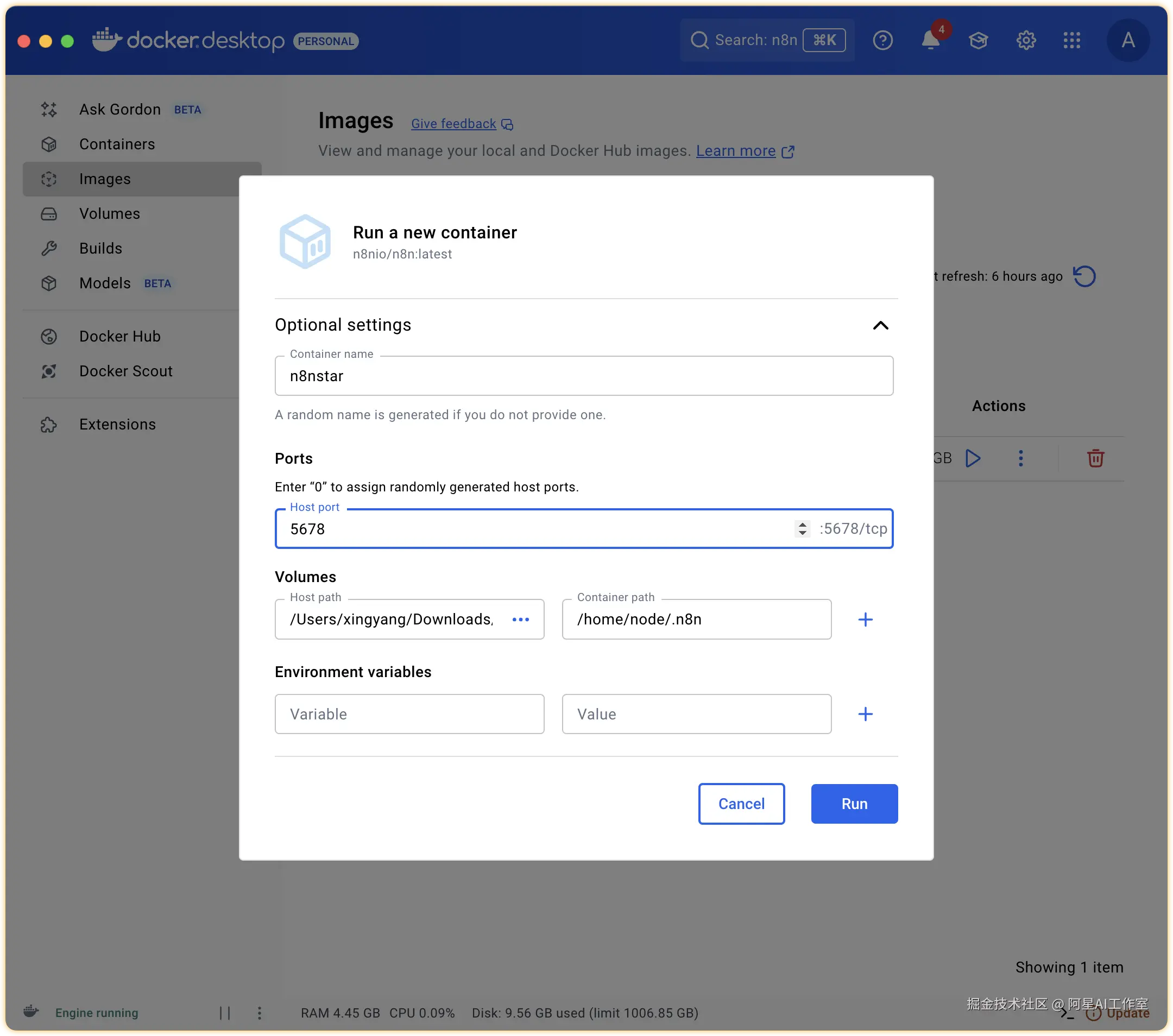This screenshot has height=1036, width=1173.
Task: Adjust host port with stepper arrows
Action: tap(802, 529)
